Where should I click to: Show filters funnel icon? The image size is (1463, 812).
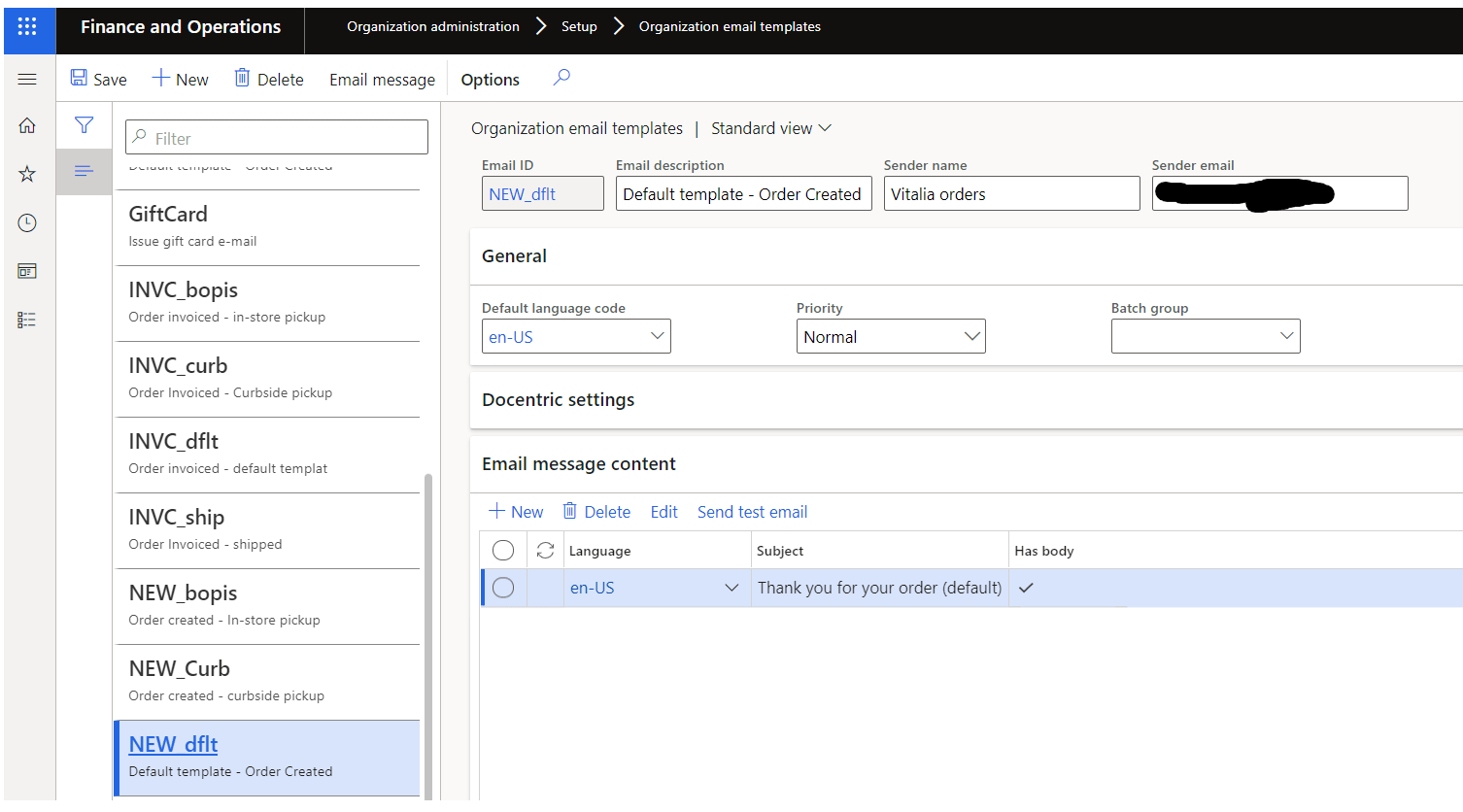[85, 124]
